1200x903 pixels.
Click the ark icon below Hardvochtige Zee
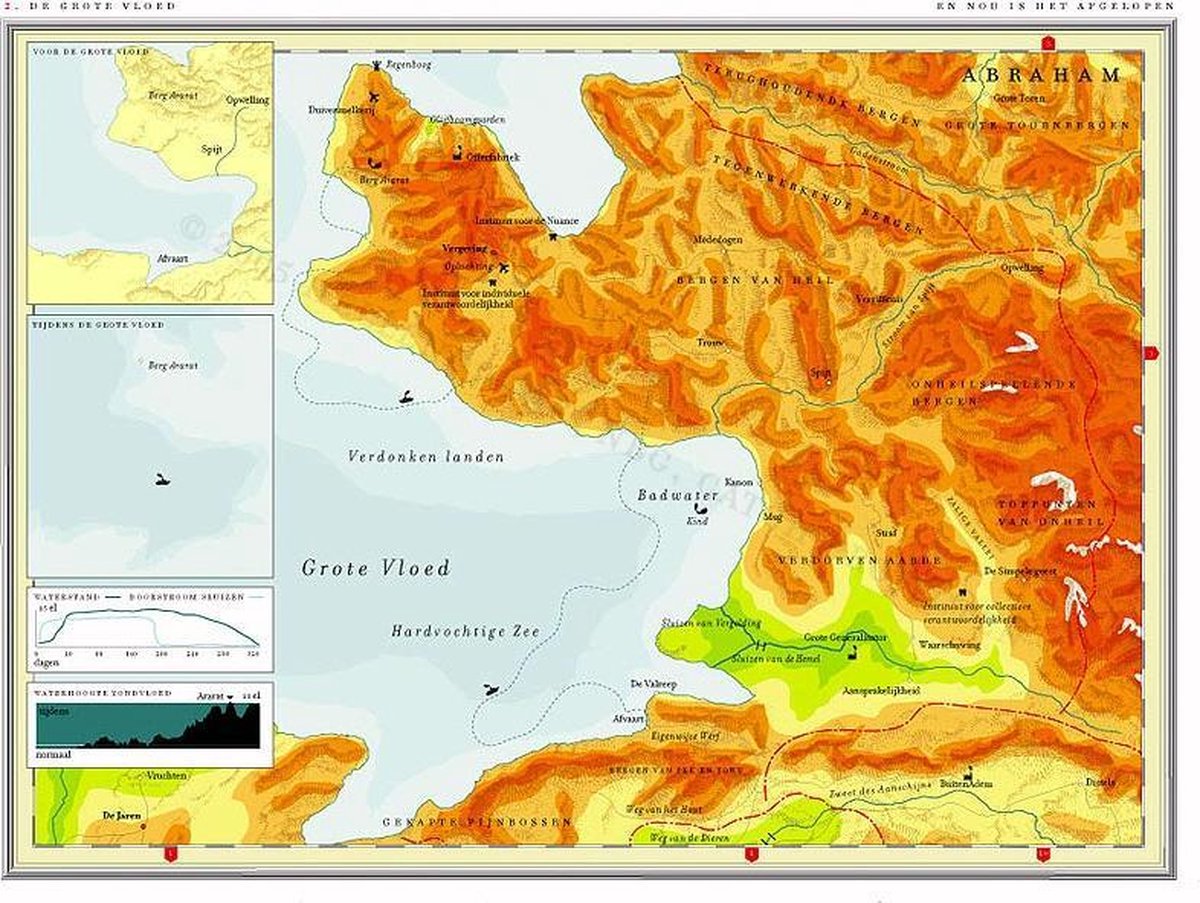491,689
